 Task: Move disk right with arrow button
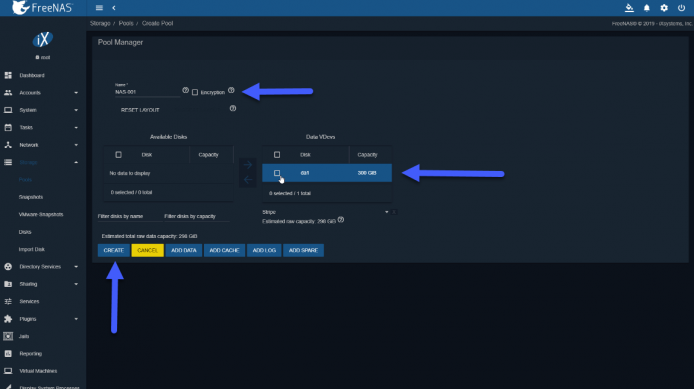click(248, 165)
